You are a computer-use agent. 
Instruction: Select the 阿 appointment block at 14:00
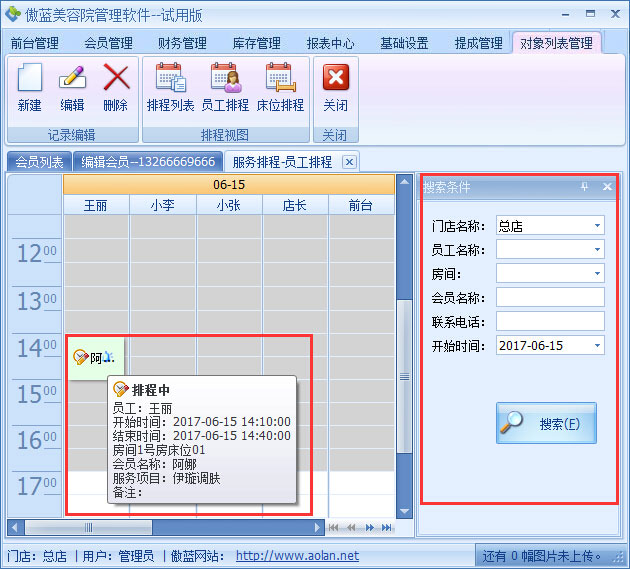(95, 358)
